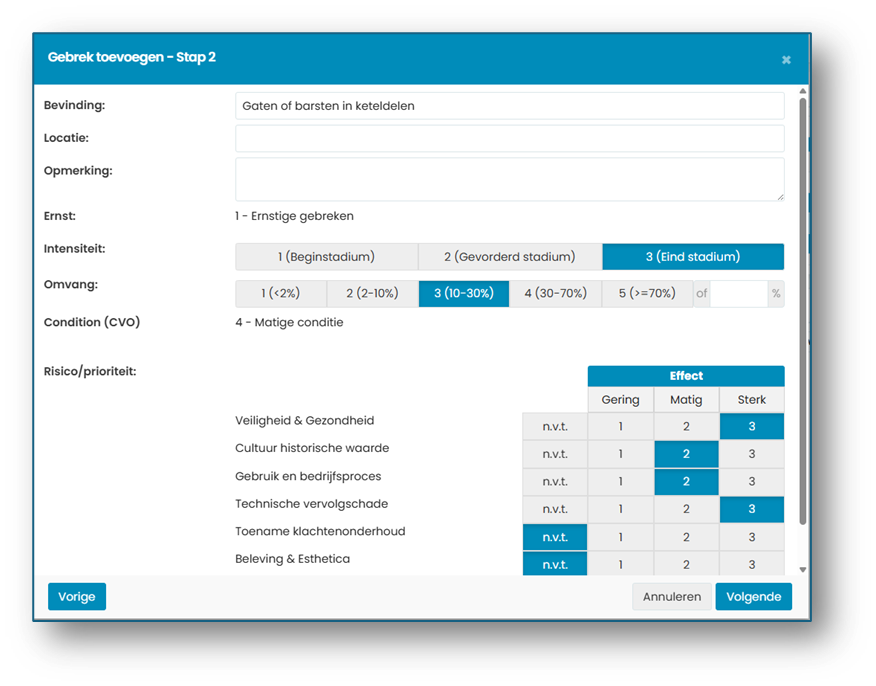Set Veiligheid & Gezondheid effect to 1
The image size is (876, 686).
[621, 427]
